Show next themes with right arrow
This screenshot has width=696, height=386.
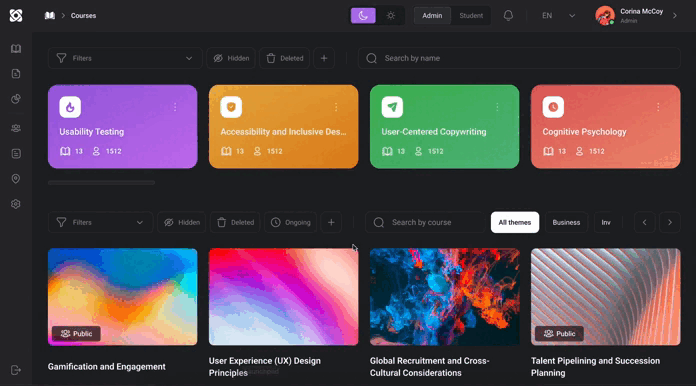click(670, 222)
